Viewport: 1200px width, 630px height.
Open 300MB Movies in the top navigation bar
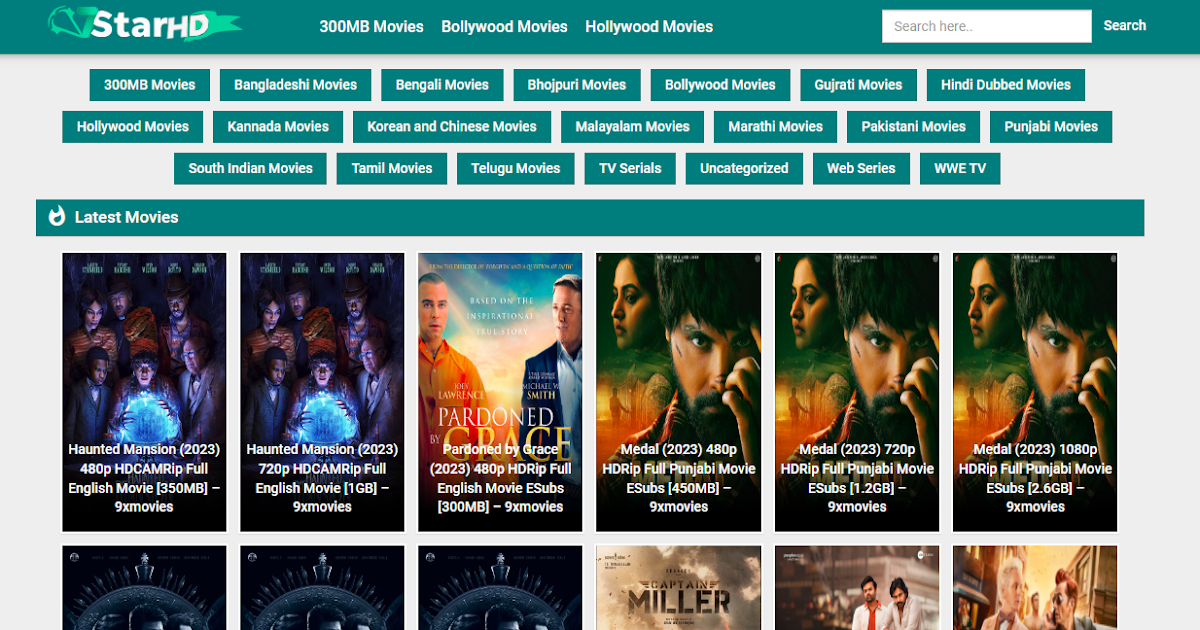click(x=372, y=27)
